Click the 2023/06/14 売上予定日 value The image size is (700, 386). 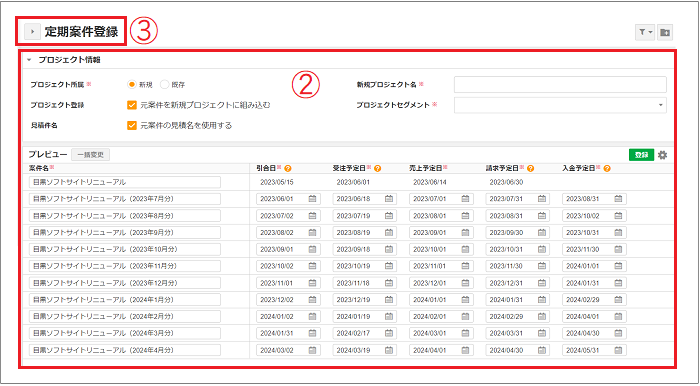429,182
